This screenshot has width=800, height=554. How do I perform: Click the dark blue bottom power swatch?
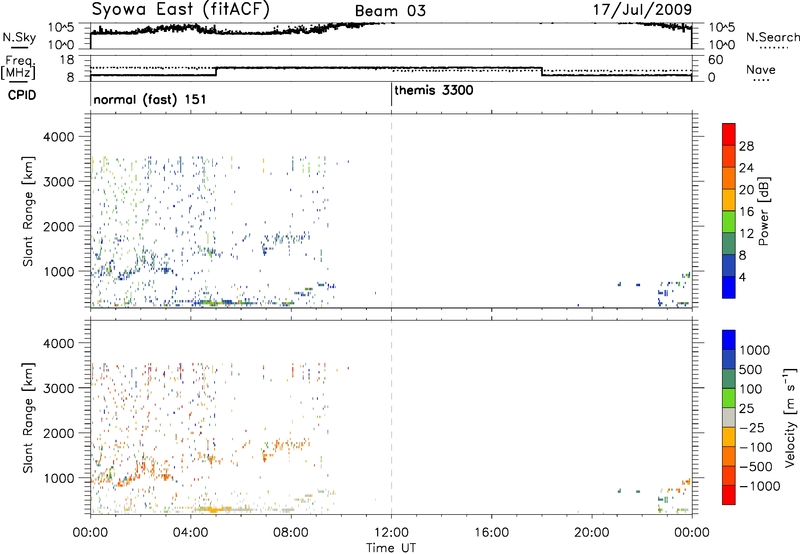tap(729, 287)
